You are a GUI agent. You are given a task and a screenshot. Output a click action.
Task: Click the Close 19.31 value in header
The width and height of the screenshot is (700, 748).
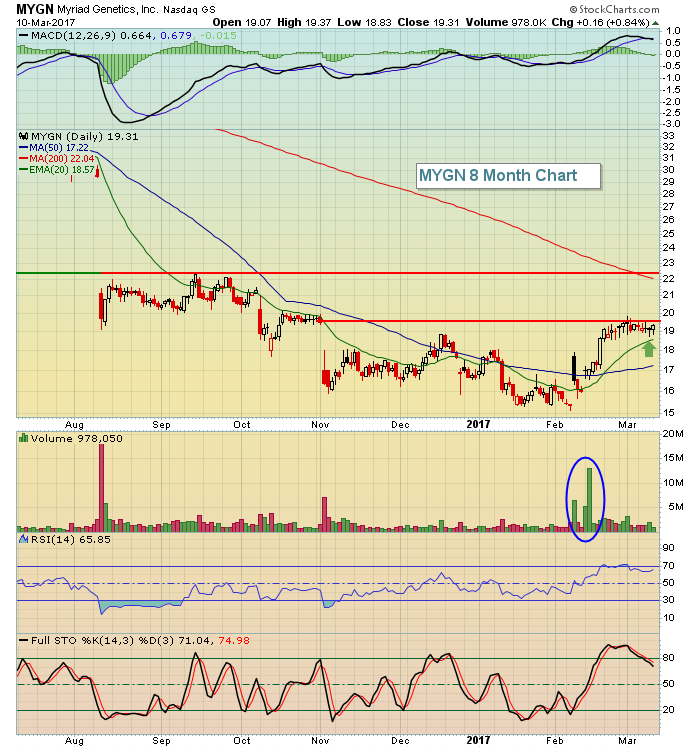coord(429,22)
